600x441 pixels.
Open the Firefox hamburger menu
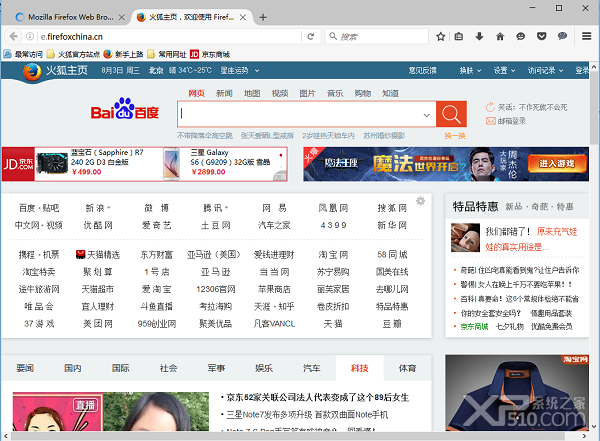[x=586, y=36]
